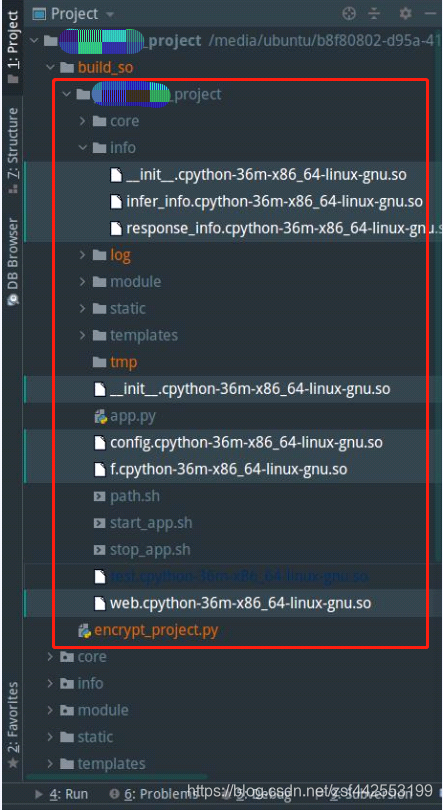Collapse the build_so folder chevron

(51, 68)
